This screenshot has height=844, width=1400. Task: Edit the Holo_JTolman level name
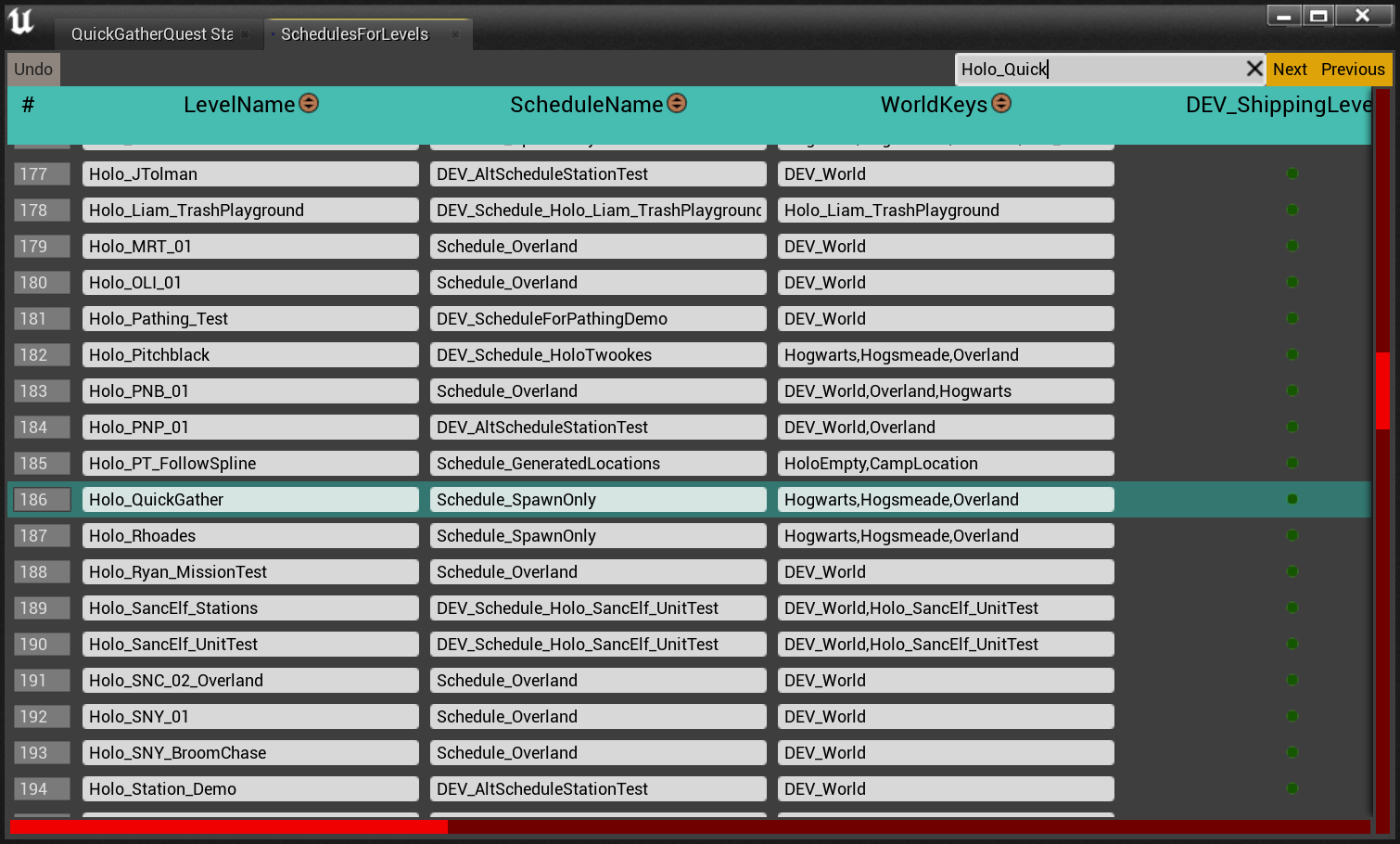click(x=250, y=173)
